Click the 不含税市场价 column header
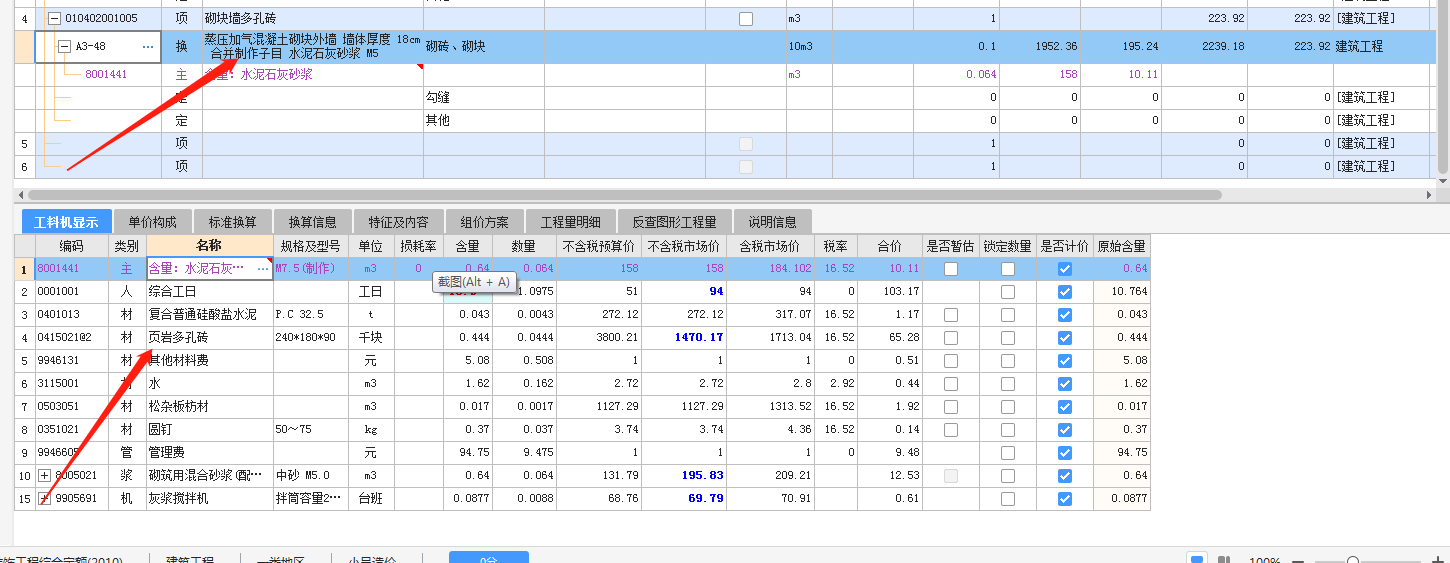 [684, 246]
